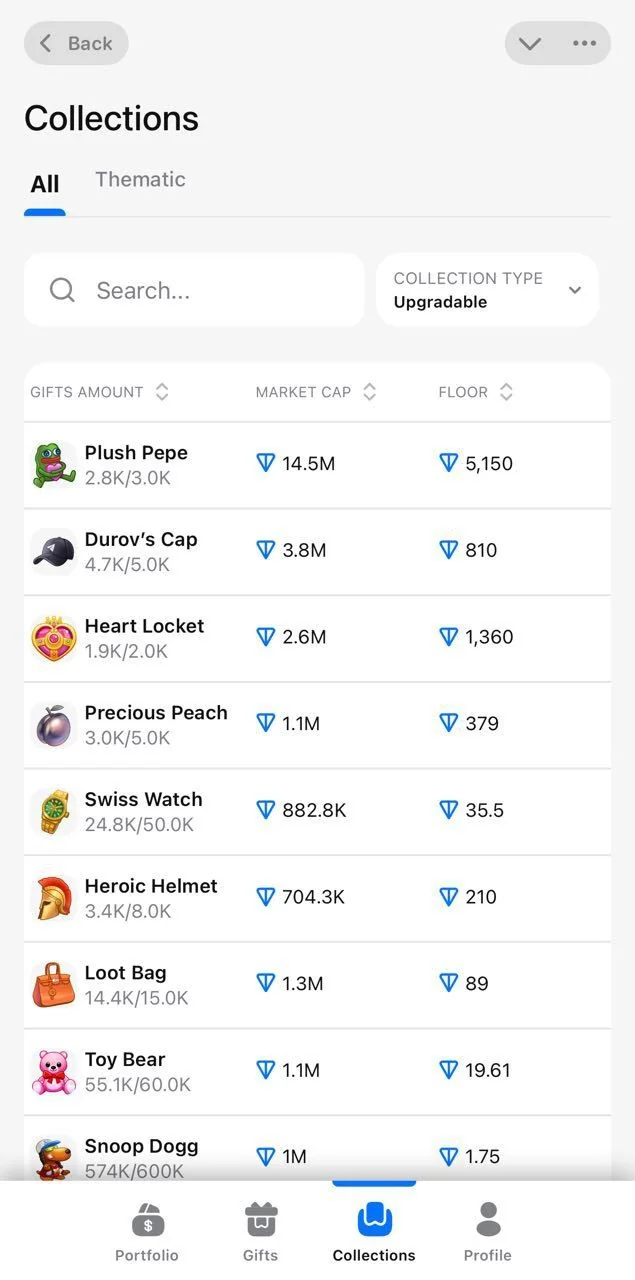635x1280 pixels.
Task: Toggle sorting by Gifts Amount
Action: tap(100, 392)
